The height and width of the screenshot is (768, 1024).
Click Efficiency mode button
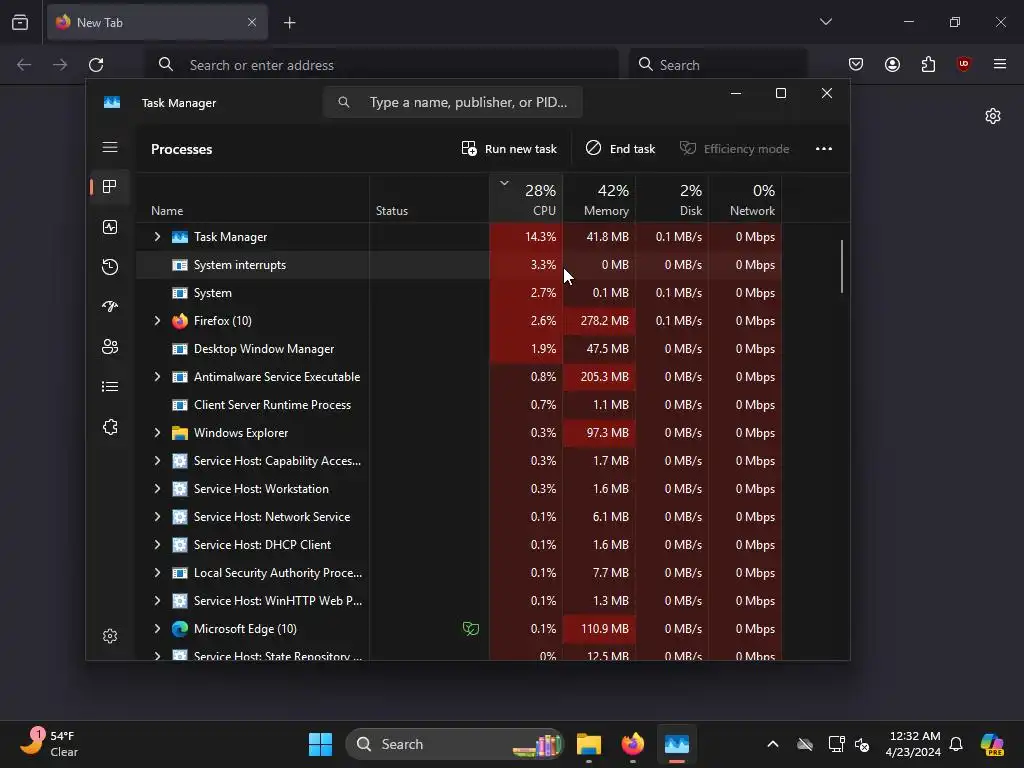(734, 149)
